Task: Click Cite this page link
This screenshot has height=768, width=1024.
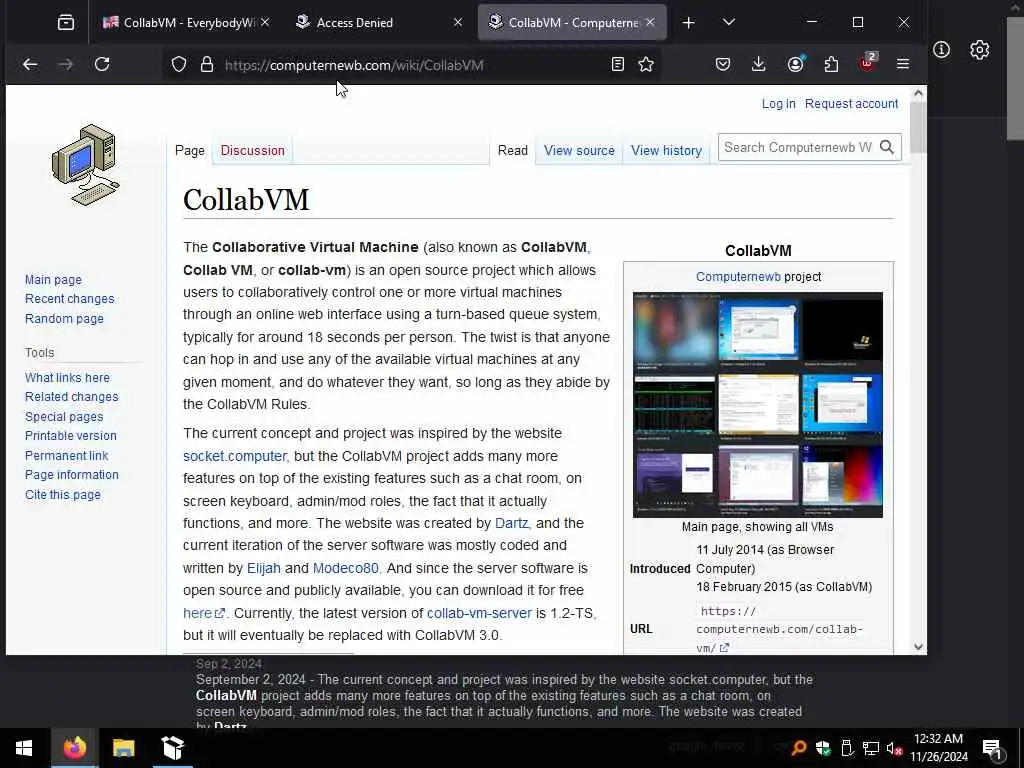Action: (63, 494)
